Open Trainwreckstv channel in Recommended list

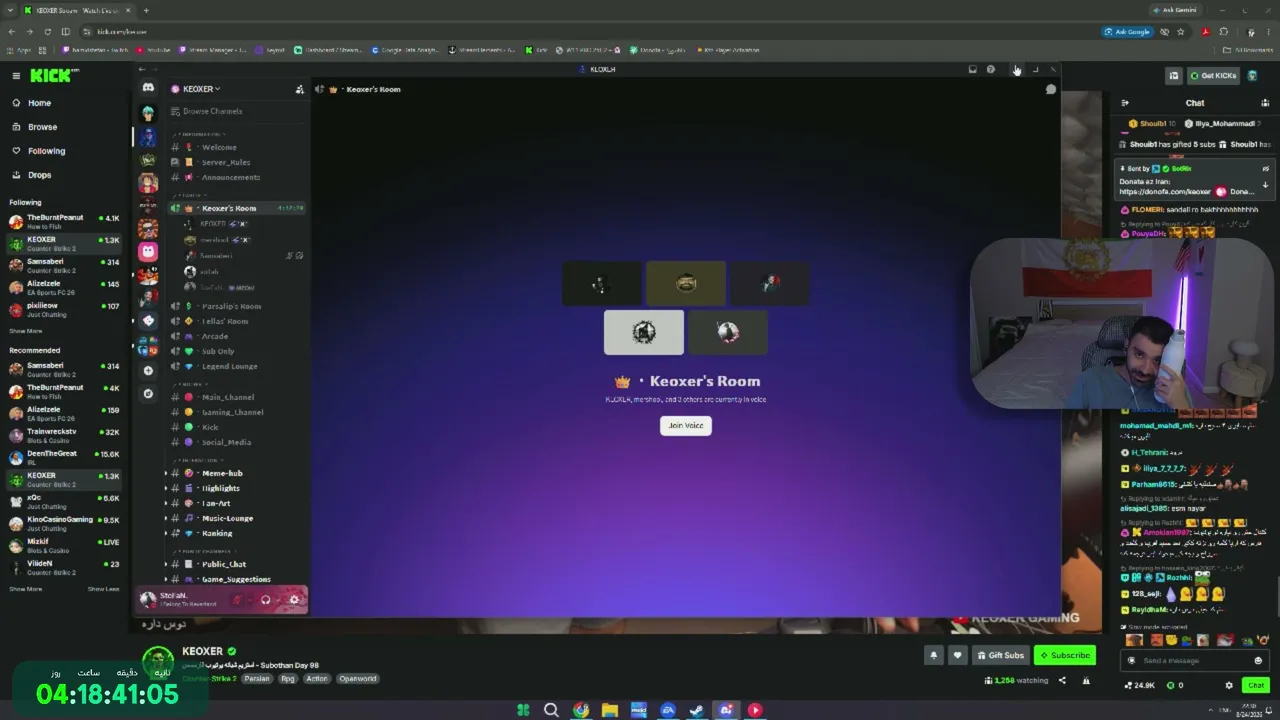click(64, 436)
